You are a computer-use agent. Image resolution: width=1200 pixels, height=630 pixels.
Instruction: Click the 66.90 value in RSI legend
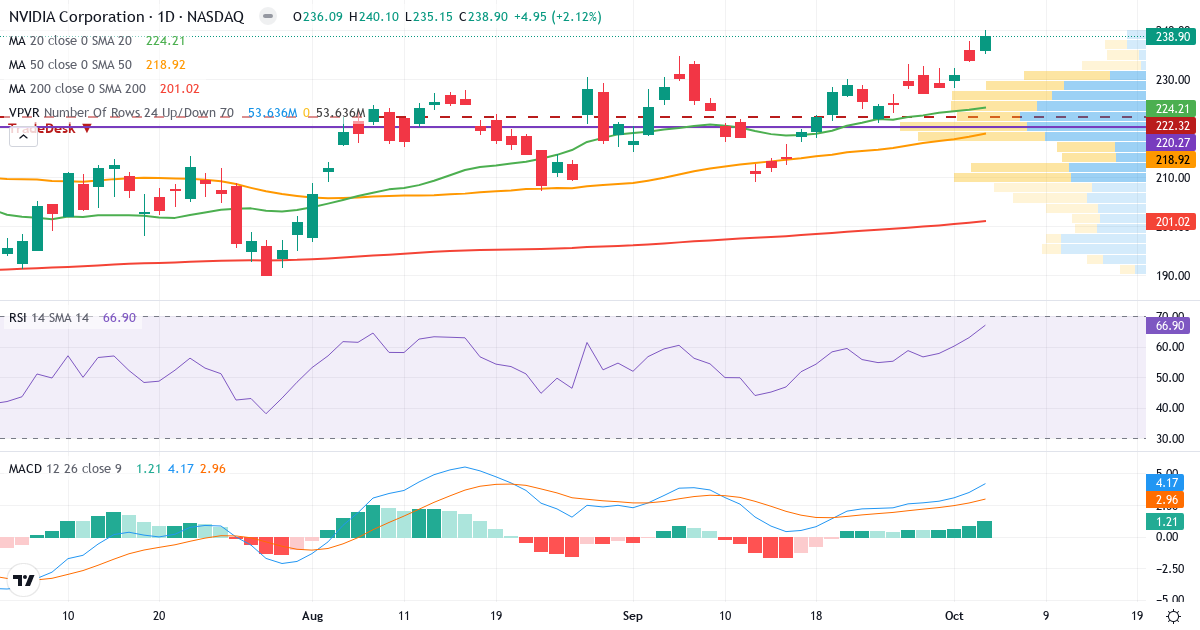click(119, 317)
